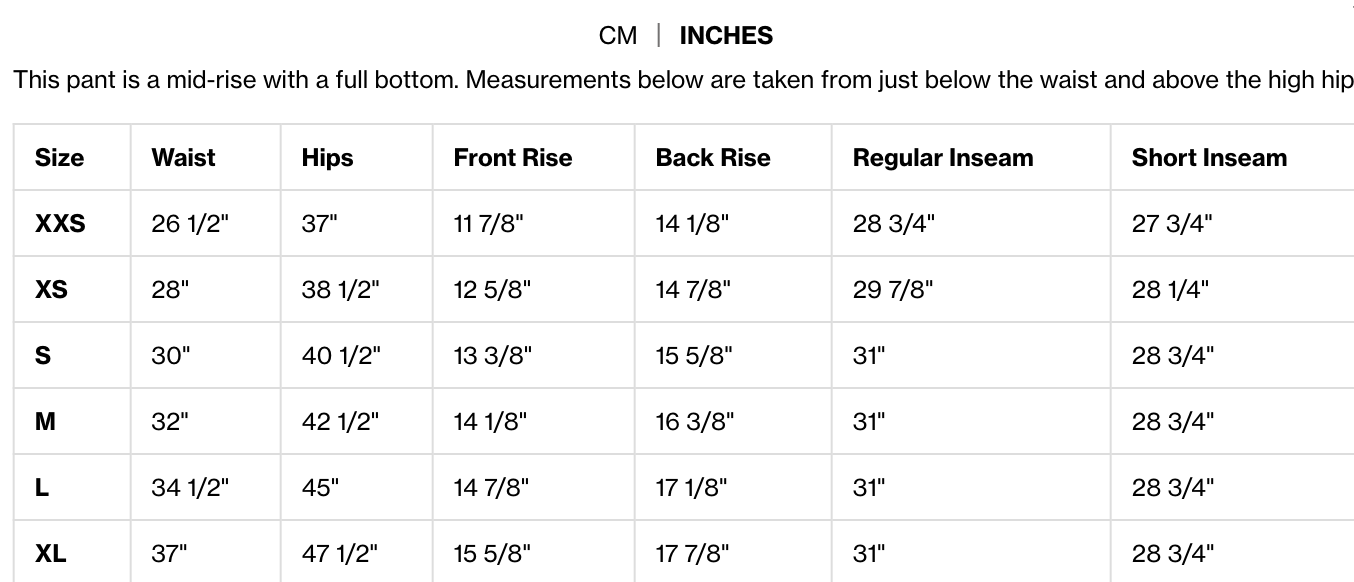
Task: Click the Back Rise column header
Action: pyautogui.click(x=712, y=158)
